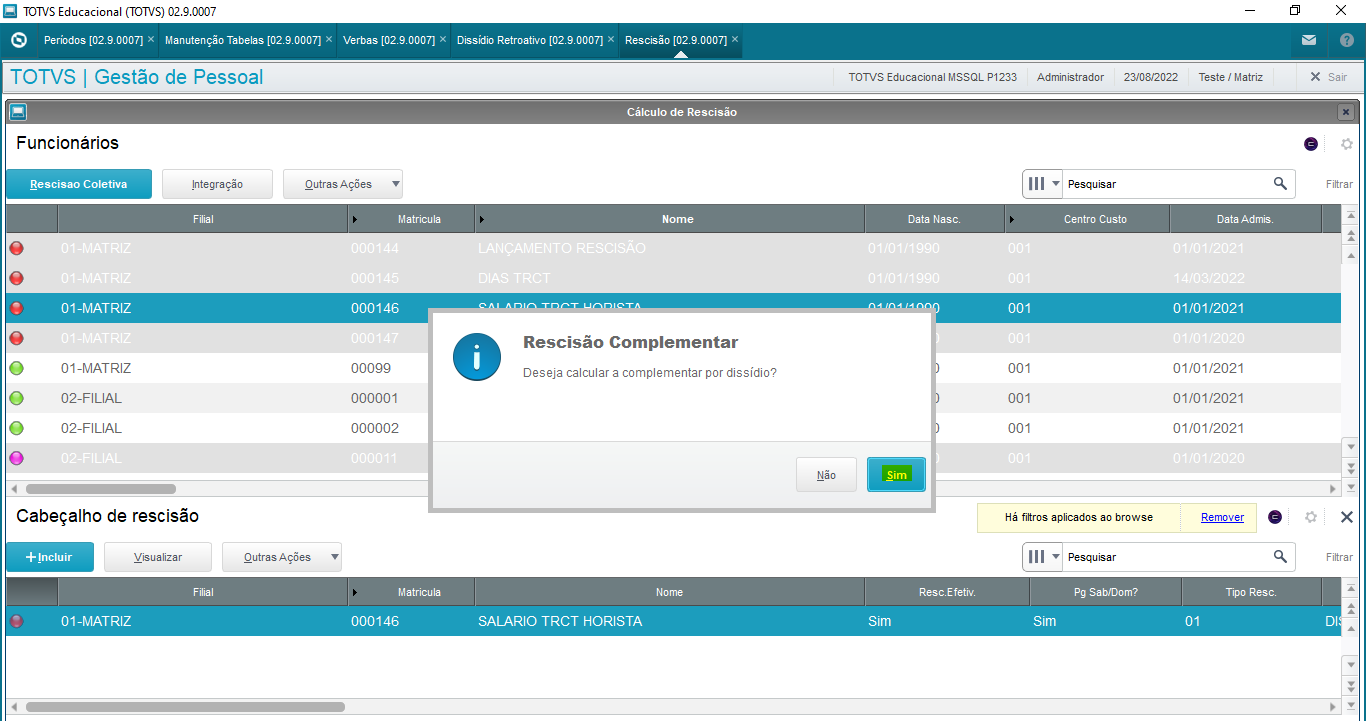Click the Rescisao Coletiva button
Image resolution: width=1366 pixels, height=721 pixels.
(79, 184)
